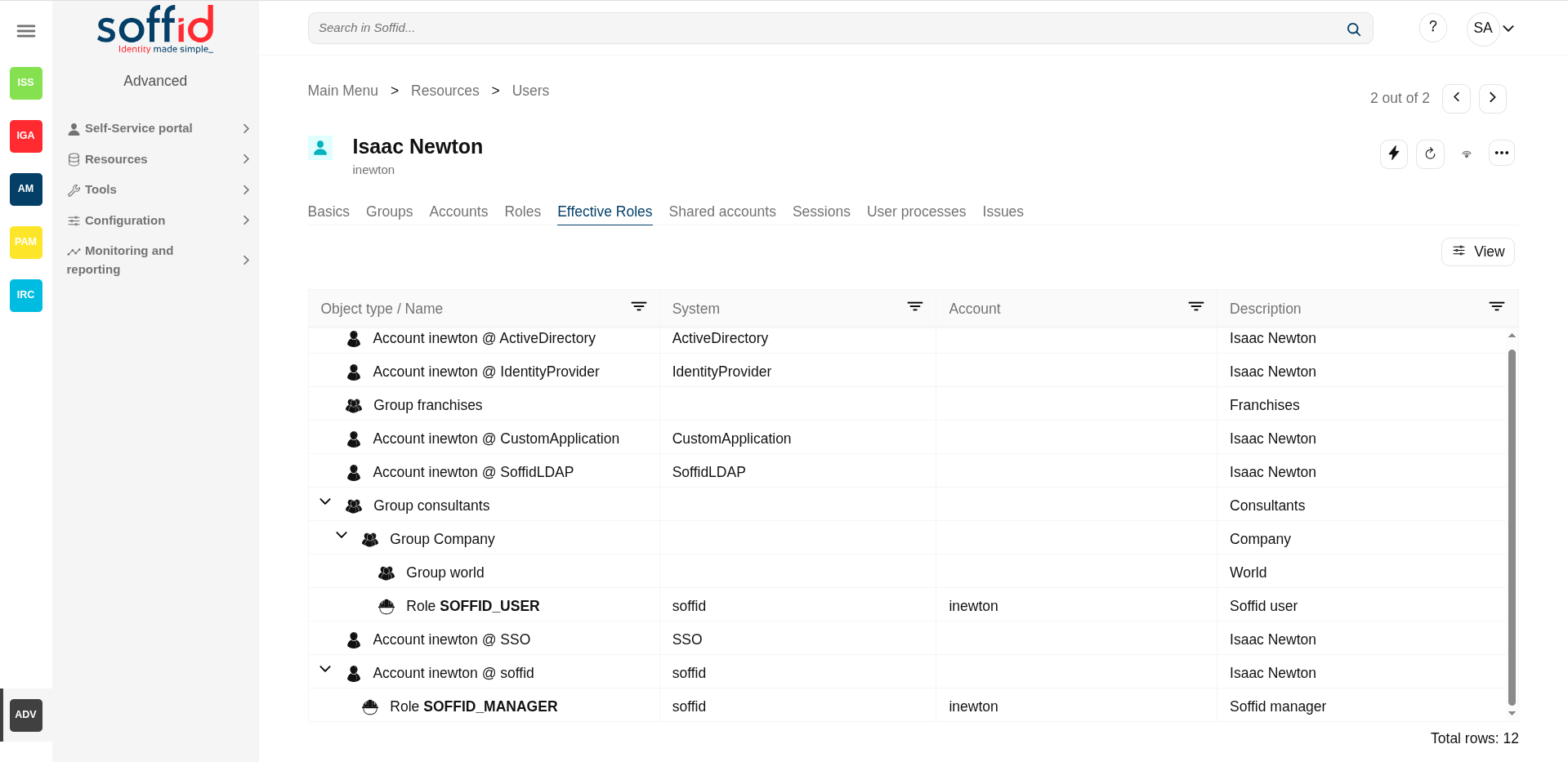Select Account inewton @ SSO row
The width and height of the screenshot is (1568, 762).
click(908, 639)
